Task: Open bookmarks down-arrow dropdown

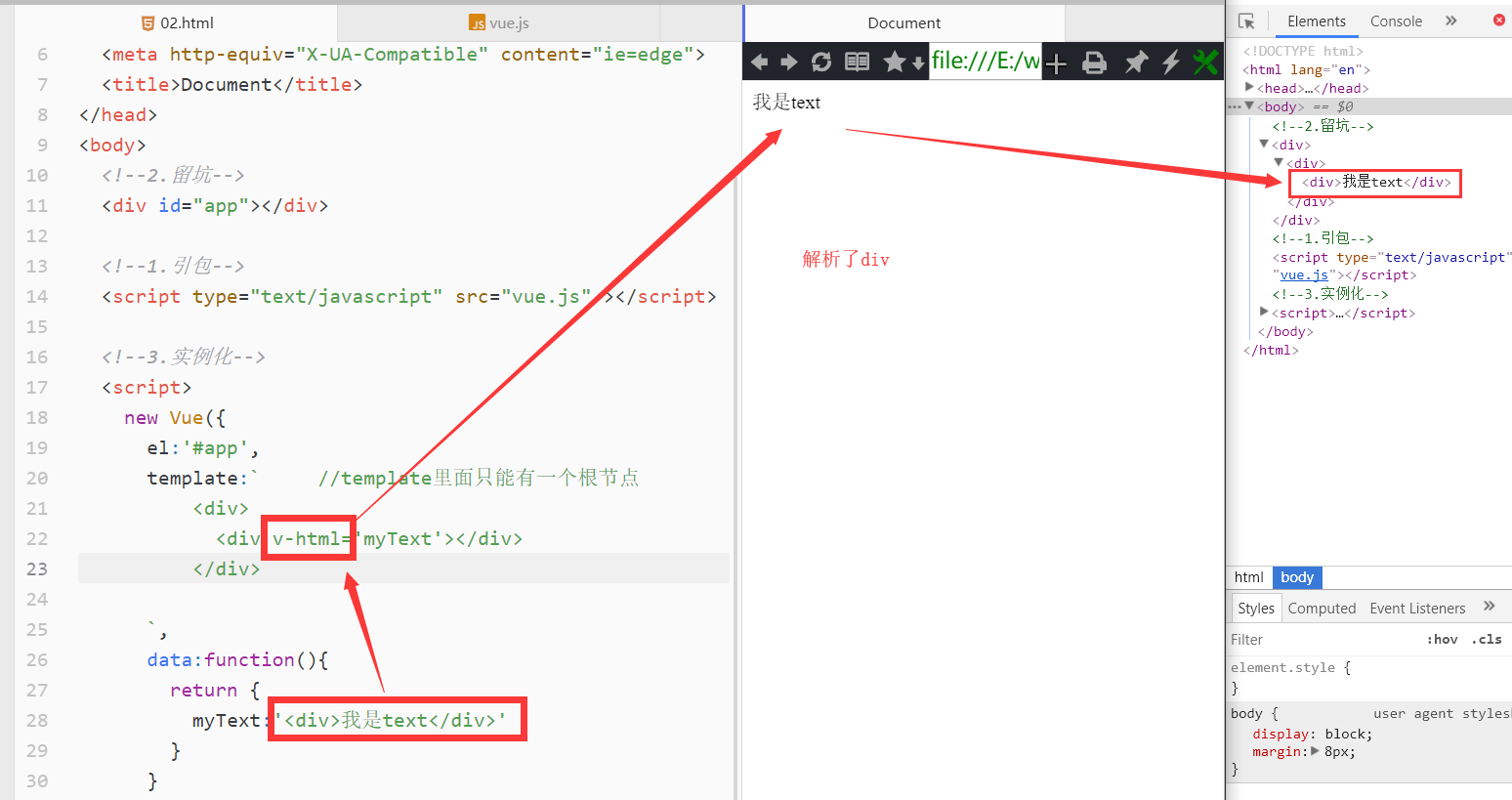Action: coord(918,63)
